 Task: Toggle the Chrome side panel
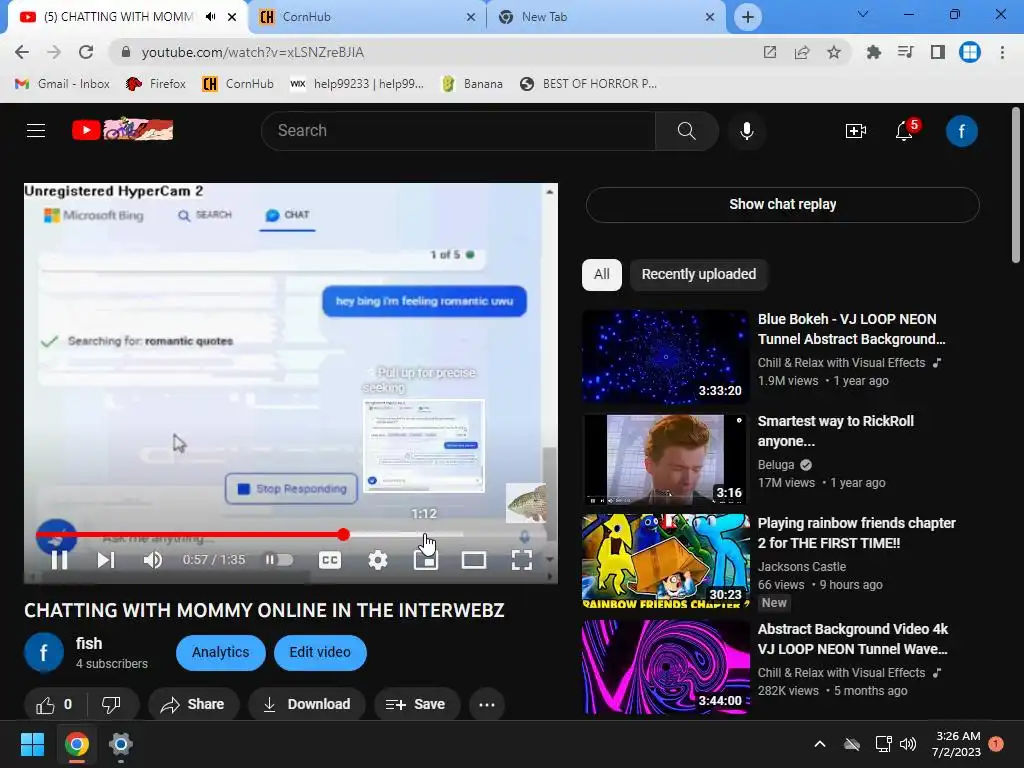pyautogui.click(x=938, y=52)
